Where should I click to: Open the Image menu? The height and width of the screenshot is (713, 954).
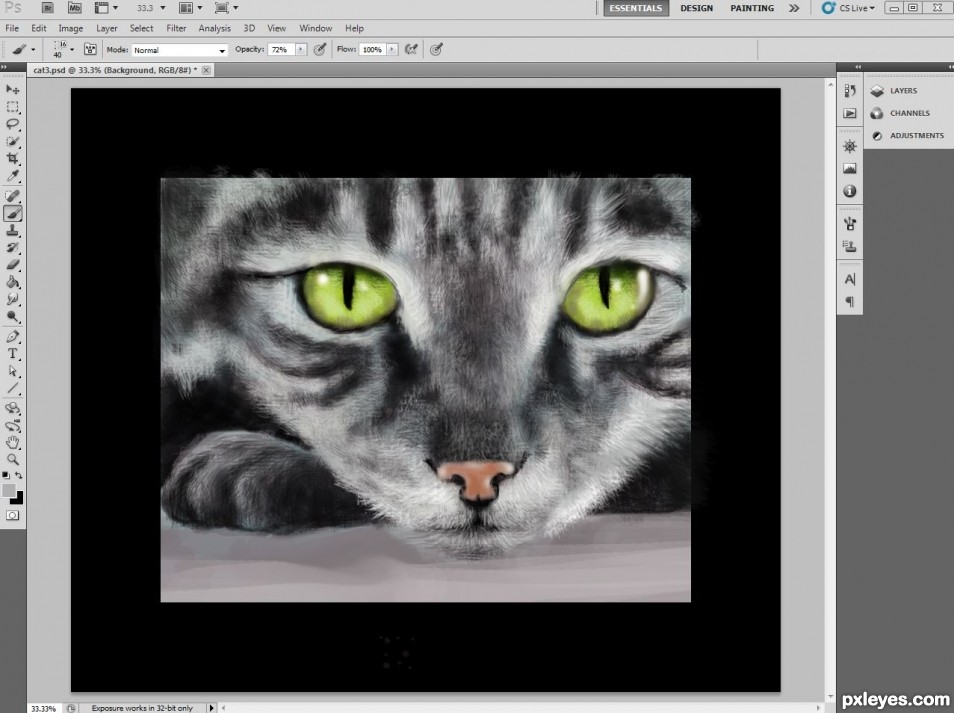[x=71, y=28]
